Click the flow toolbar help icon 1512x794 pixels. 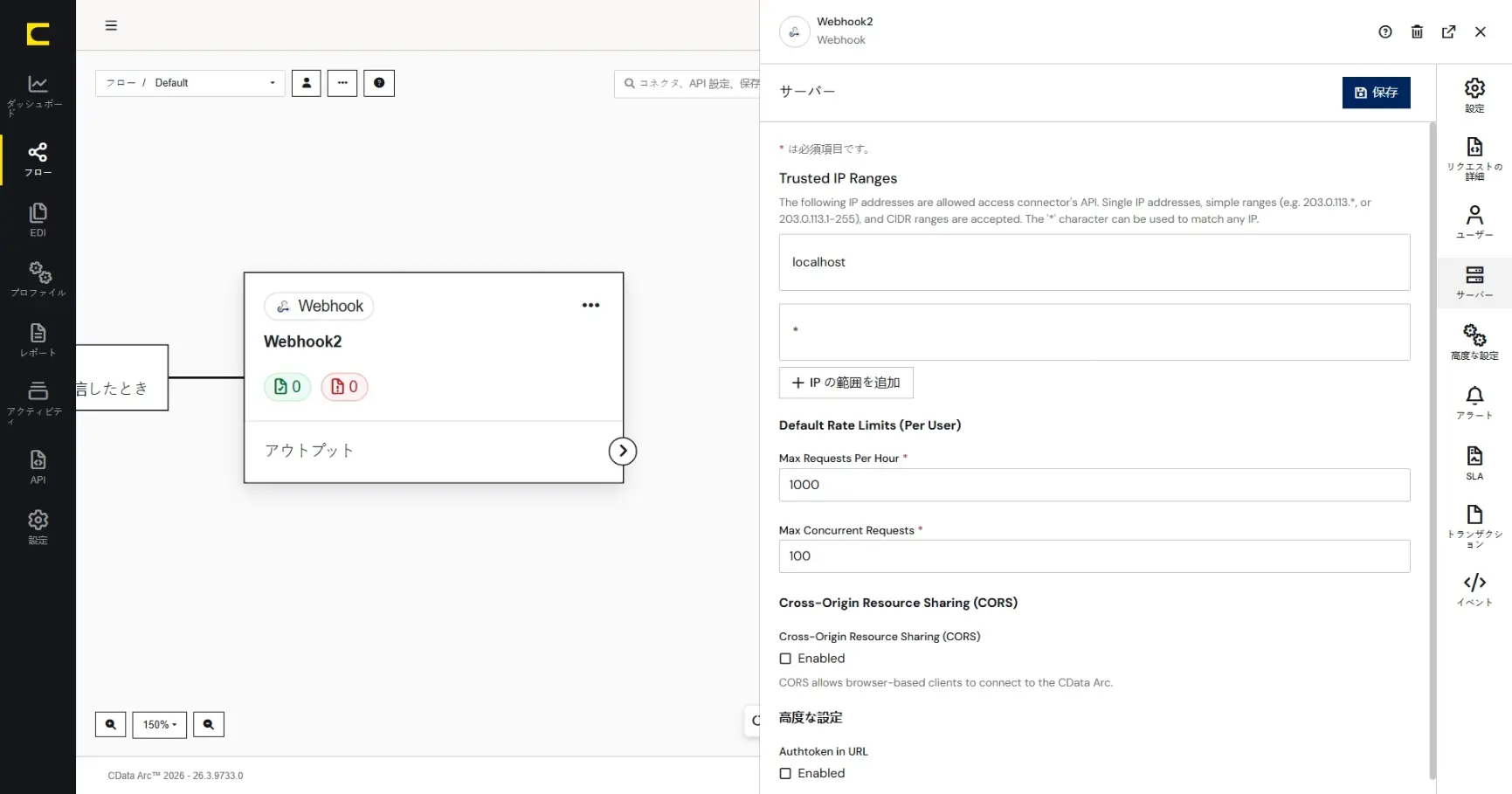(x=379, y=83)
